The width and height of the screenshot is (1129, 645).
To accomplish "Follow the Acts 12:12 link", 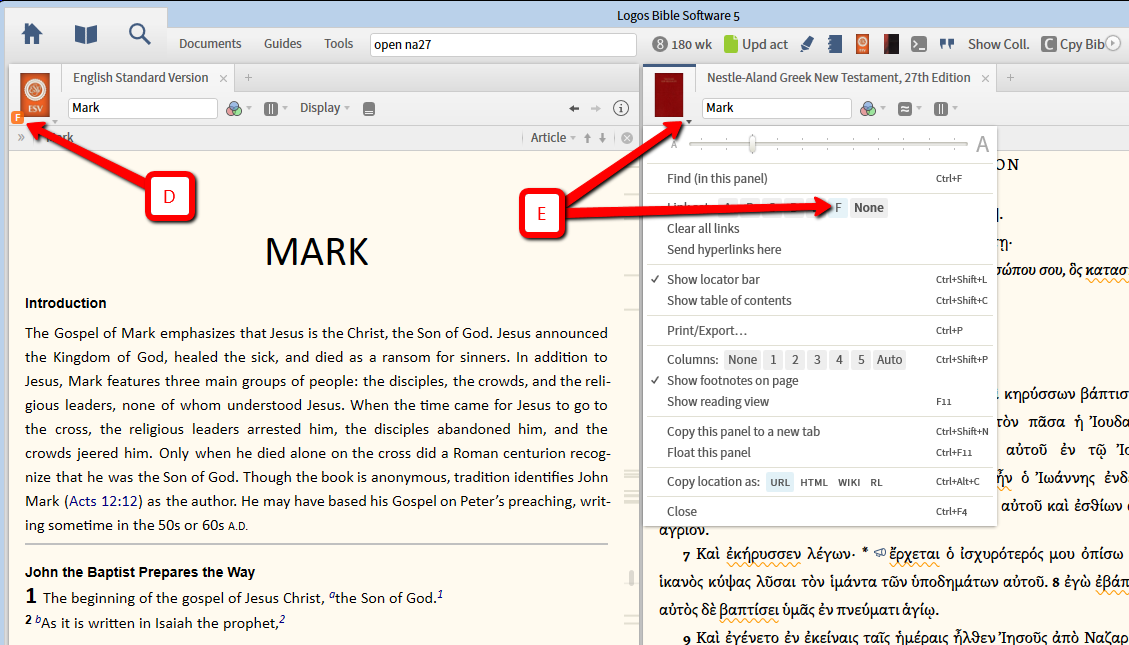I will pos(105,501).
